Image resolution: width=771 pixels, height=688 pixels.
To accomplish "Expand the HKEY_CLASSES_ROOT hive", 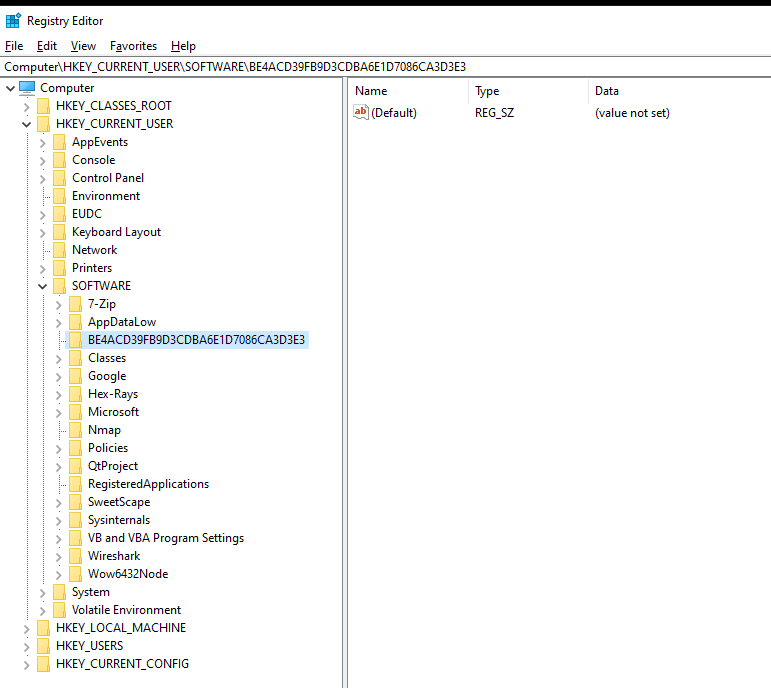I will click(x=26, y=106).
